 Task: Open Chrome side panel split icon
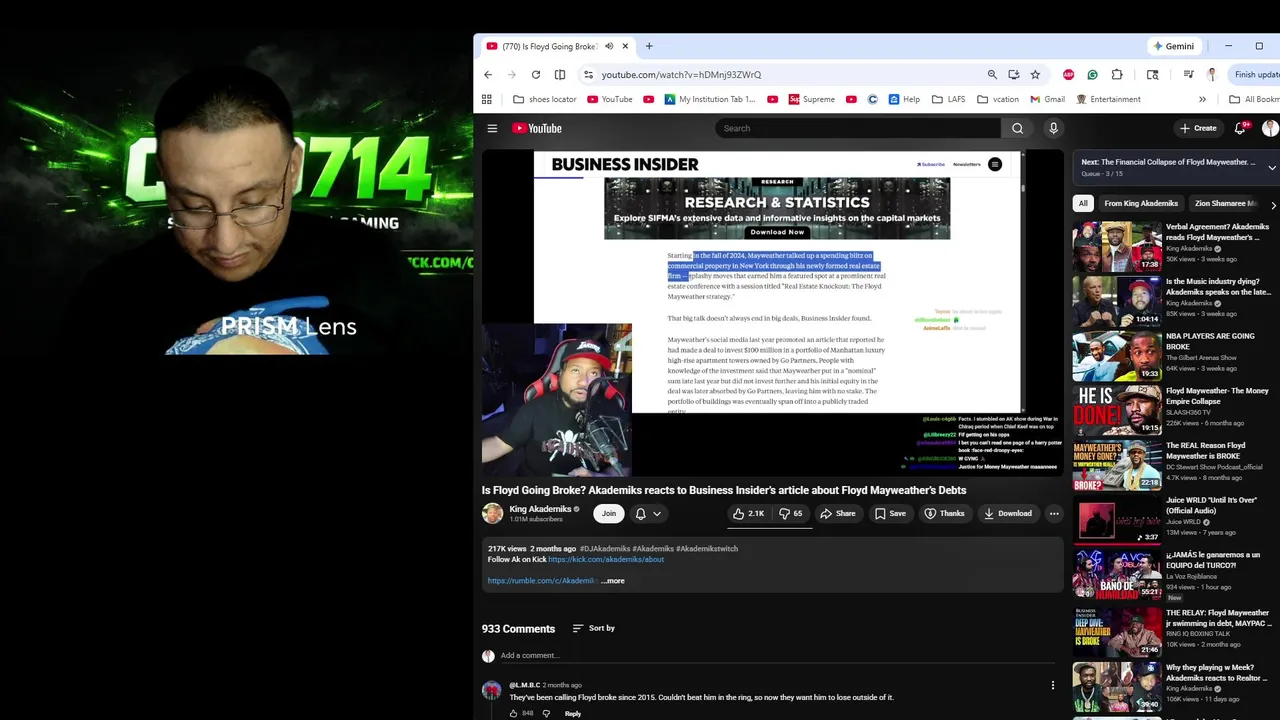click(x=560, y=74)
